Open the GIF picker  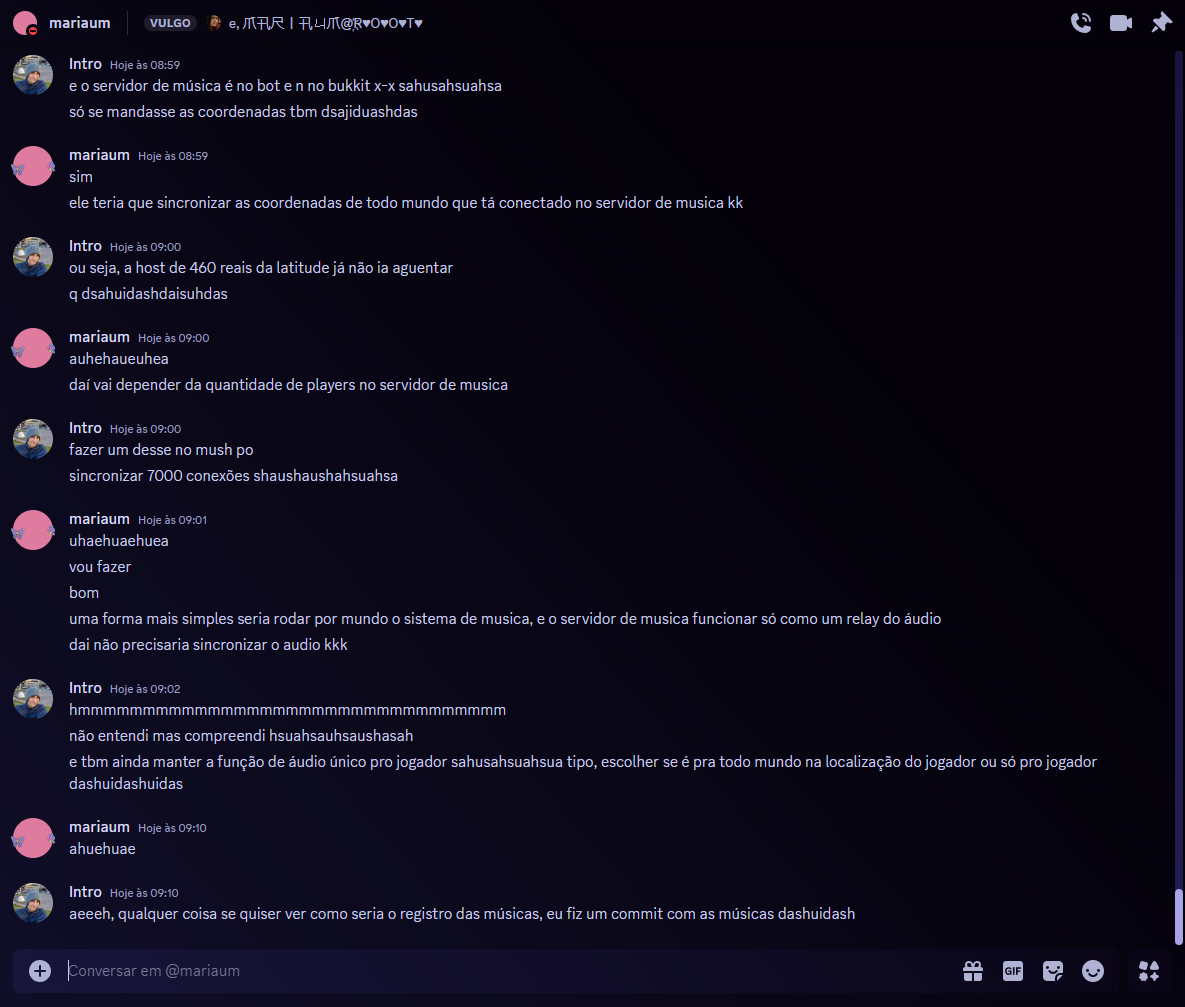1013,971
